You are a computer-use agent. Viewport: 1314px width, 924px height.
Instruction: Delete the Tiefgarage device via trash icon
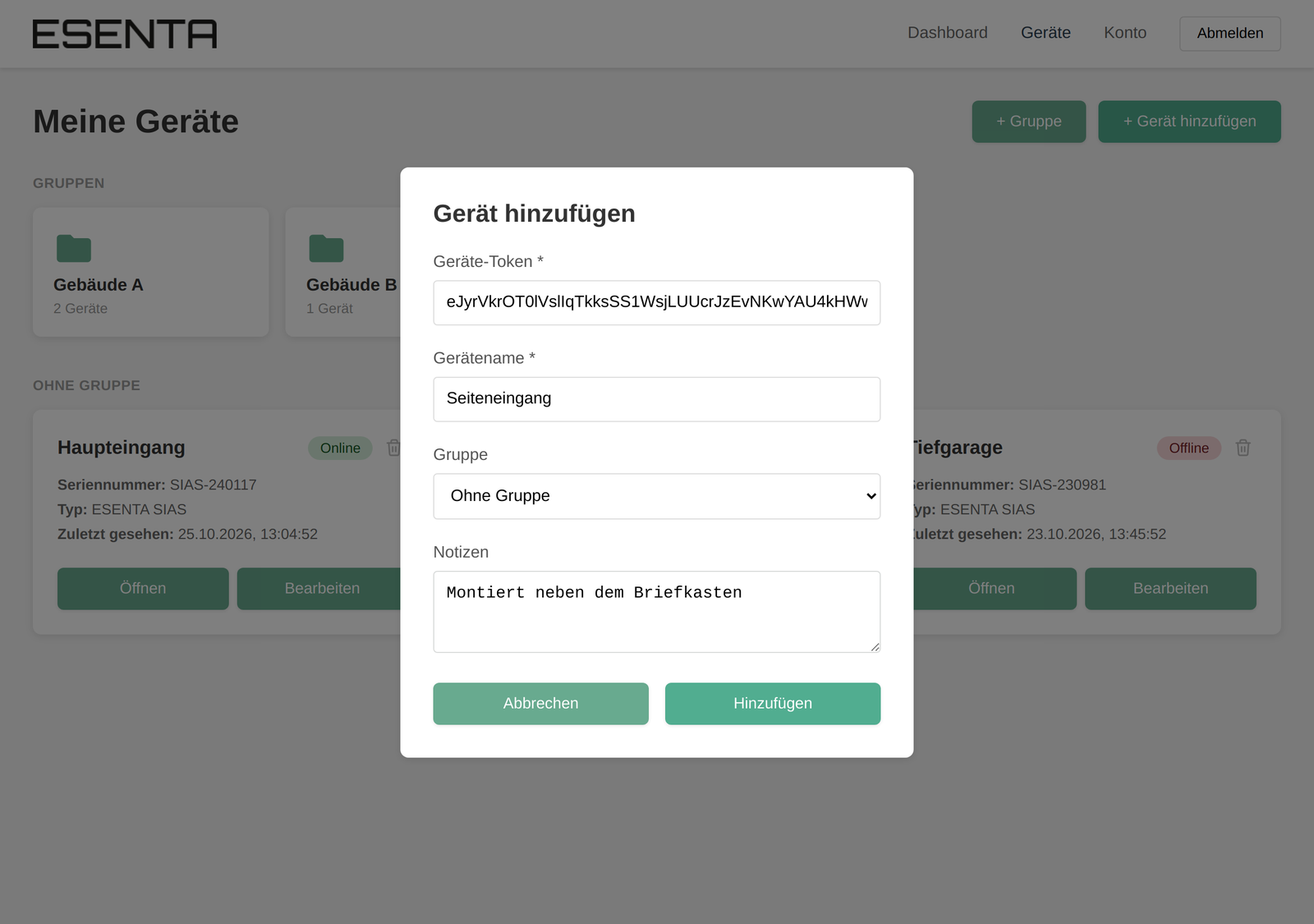pyautogui.click(x=1243, y=448)
